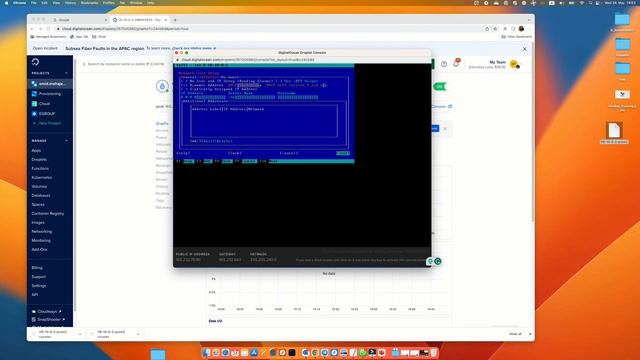Open the Apple menu
Viewport: 640px width, 360px height.
pyautogui.click(x=6, y=3)
